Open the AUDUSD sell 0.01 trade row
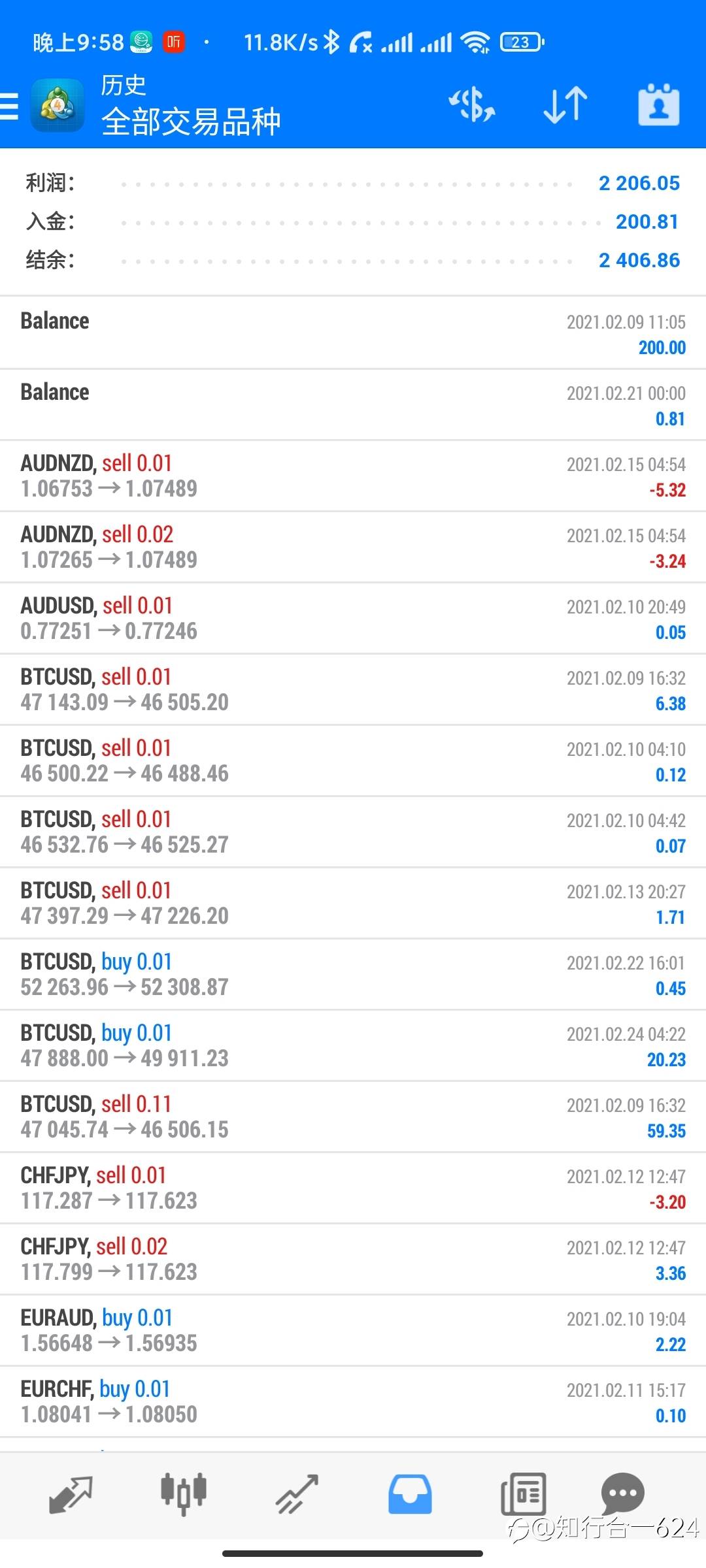The width and height of the screenshot is (706, 1568). click(x=353, y=618)
